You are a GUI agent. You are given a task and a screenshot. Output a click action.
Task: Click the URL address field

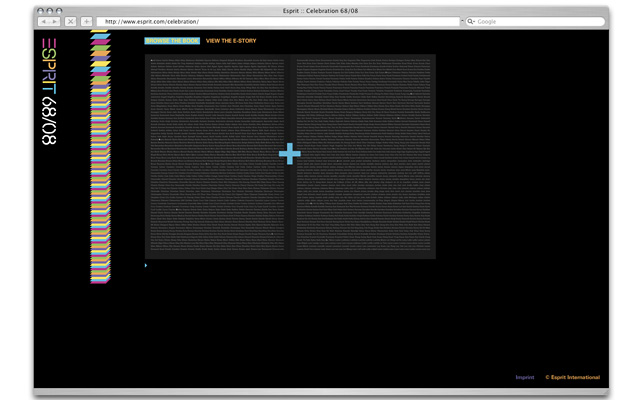(x=278, y=22)
